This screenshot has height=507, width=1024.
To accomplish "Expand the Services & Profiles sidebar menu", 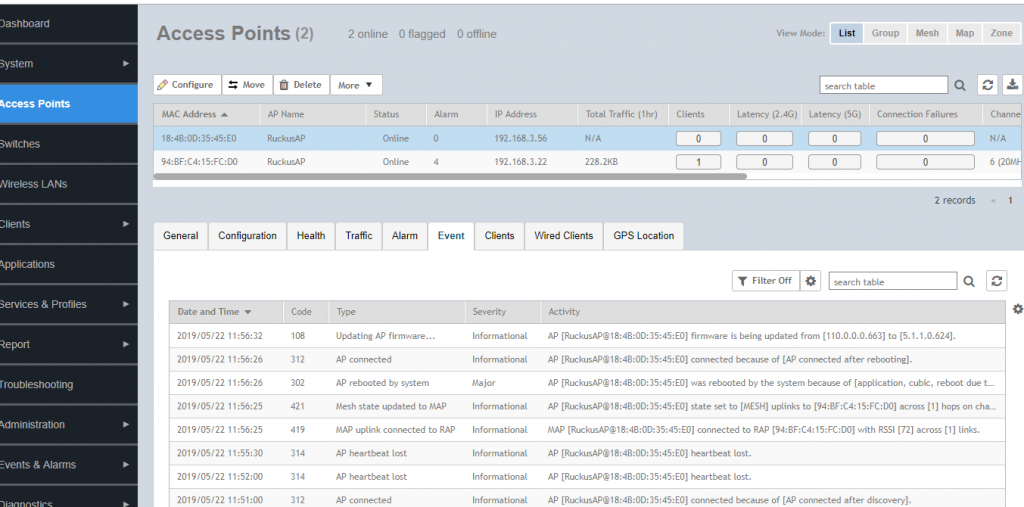I will pyautogui.click(x=68, y=304).
